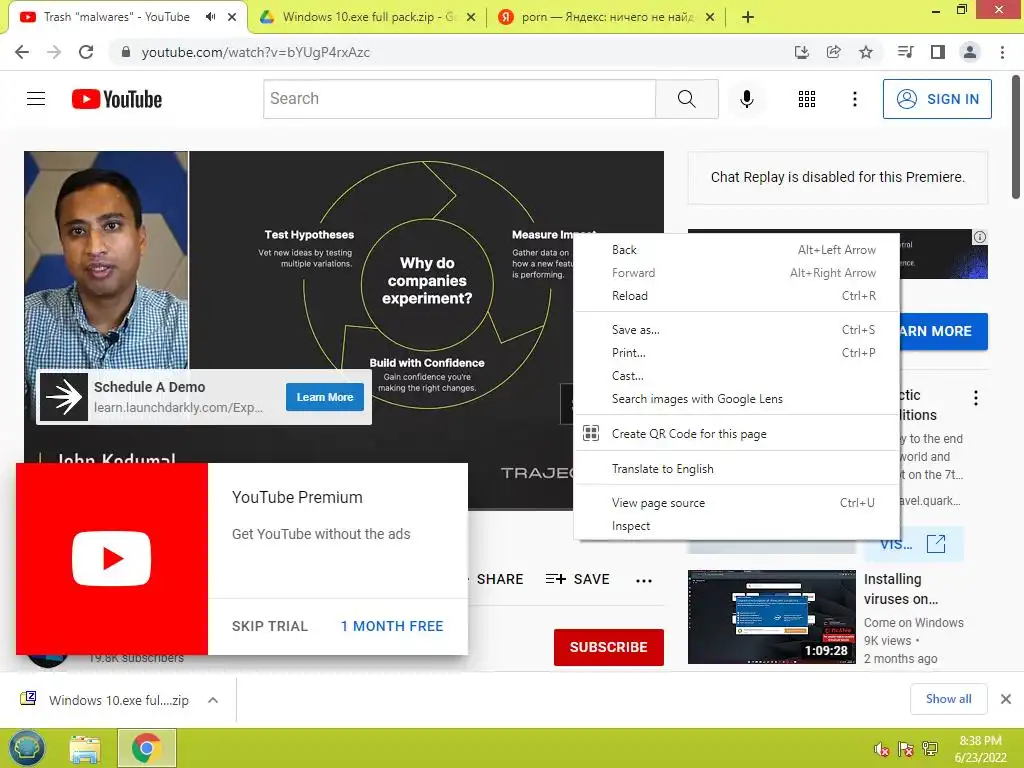Click the SIGN IN button
1024x768 pixels.
coord(937,99)
